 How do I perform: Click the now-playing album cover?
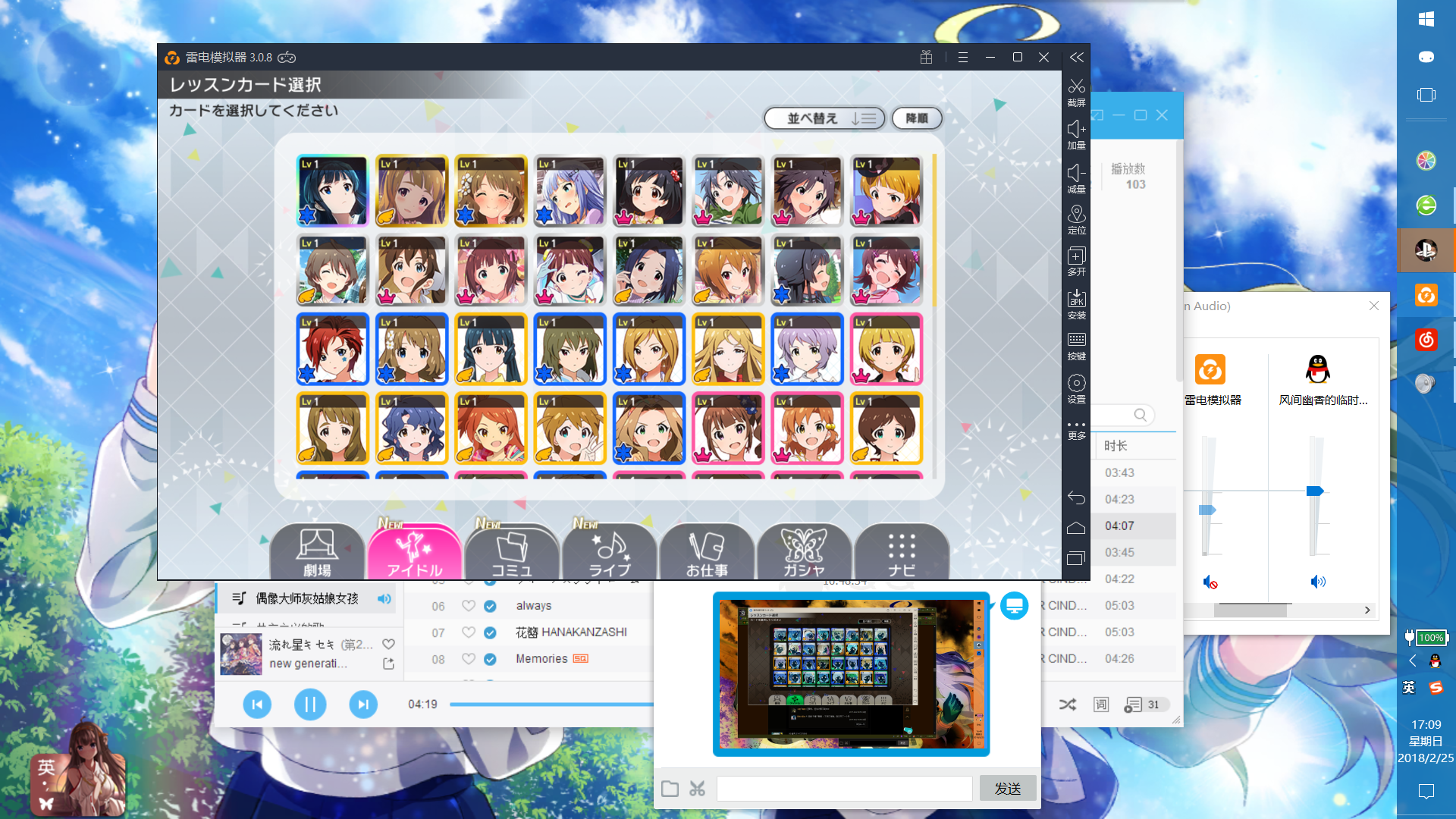(x=241, y=654)
